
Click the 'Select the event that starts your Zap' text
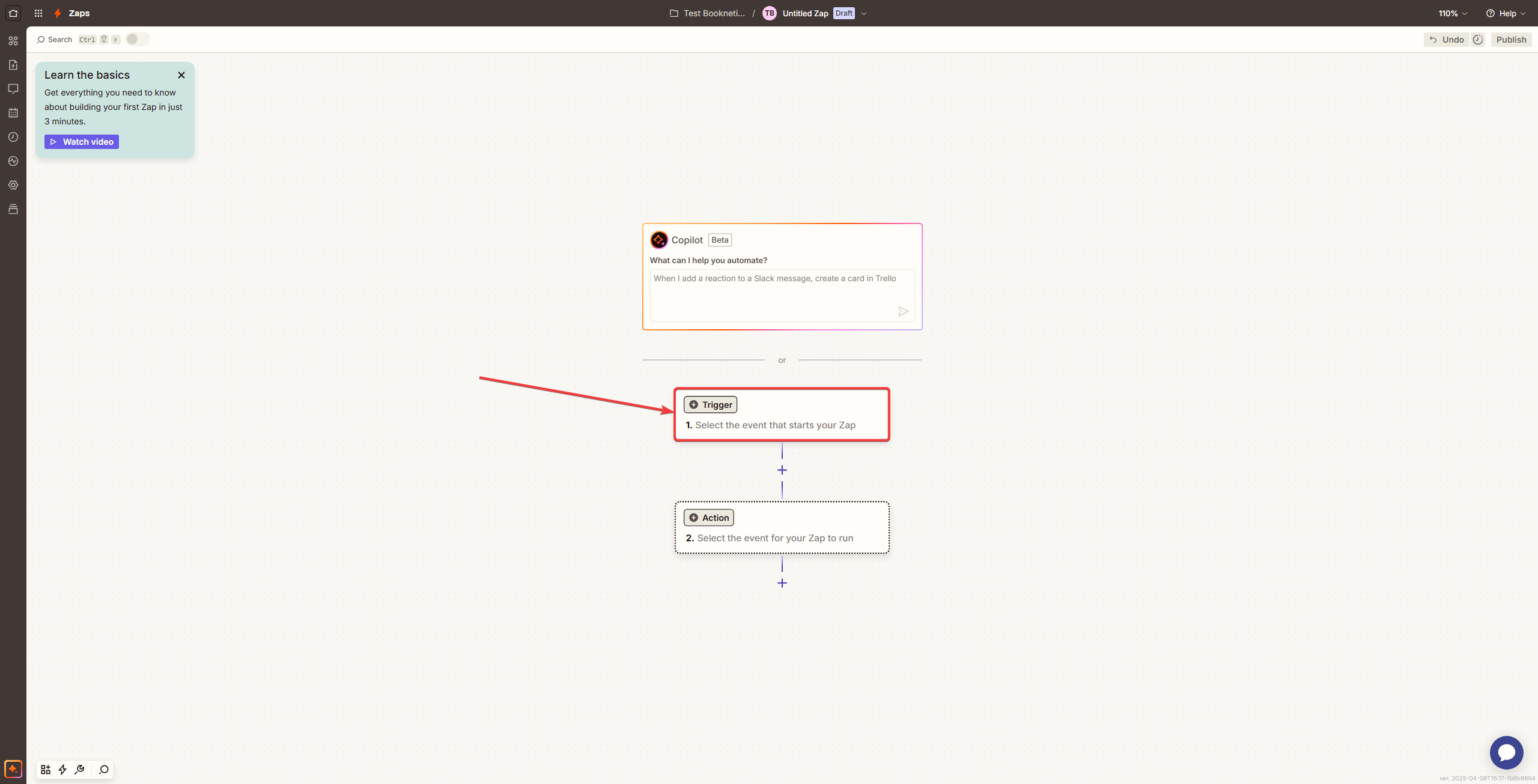(x=775, y=425)
